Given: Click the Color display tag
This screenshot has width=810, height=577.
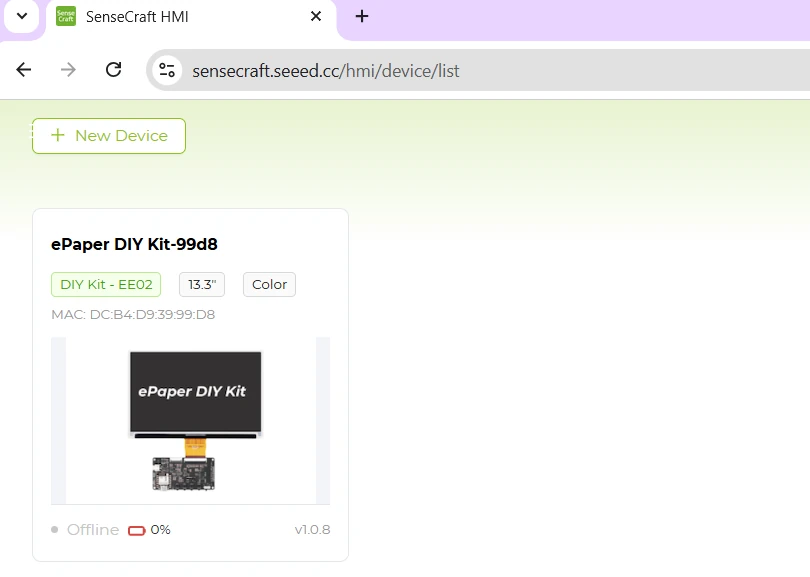Looking at the screenshot, I should tap(269, 285).
